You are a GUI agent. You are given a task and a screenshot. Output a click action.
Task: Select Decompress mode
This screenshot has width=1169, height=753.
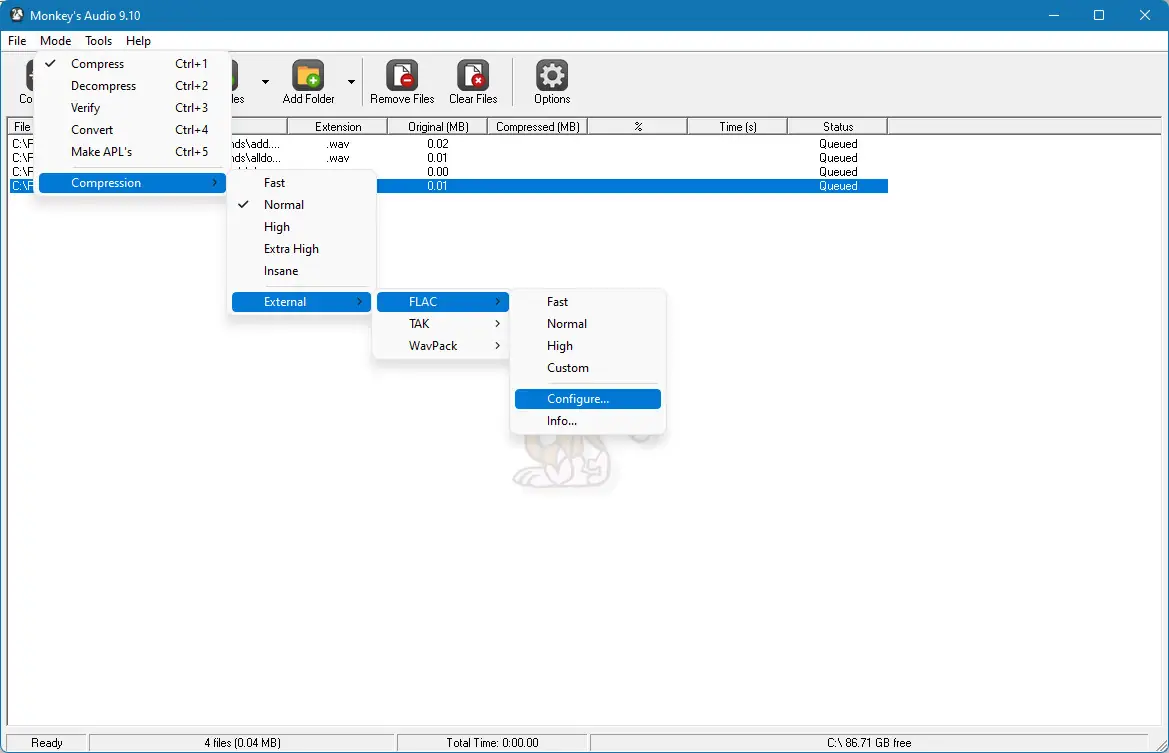(132, 86)
